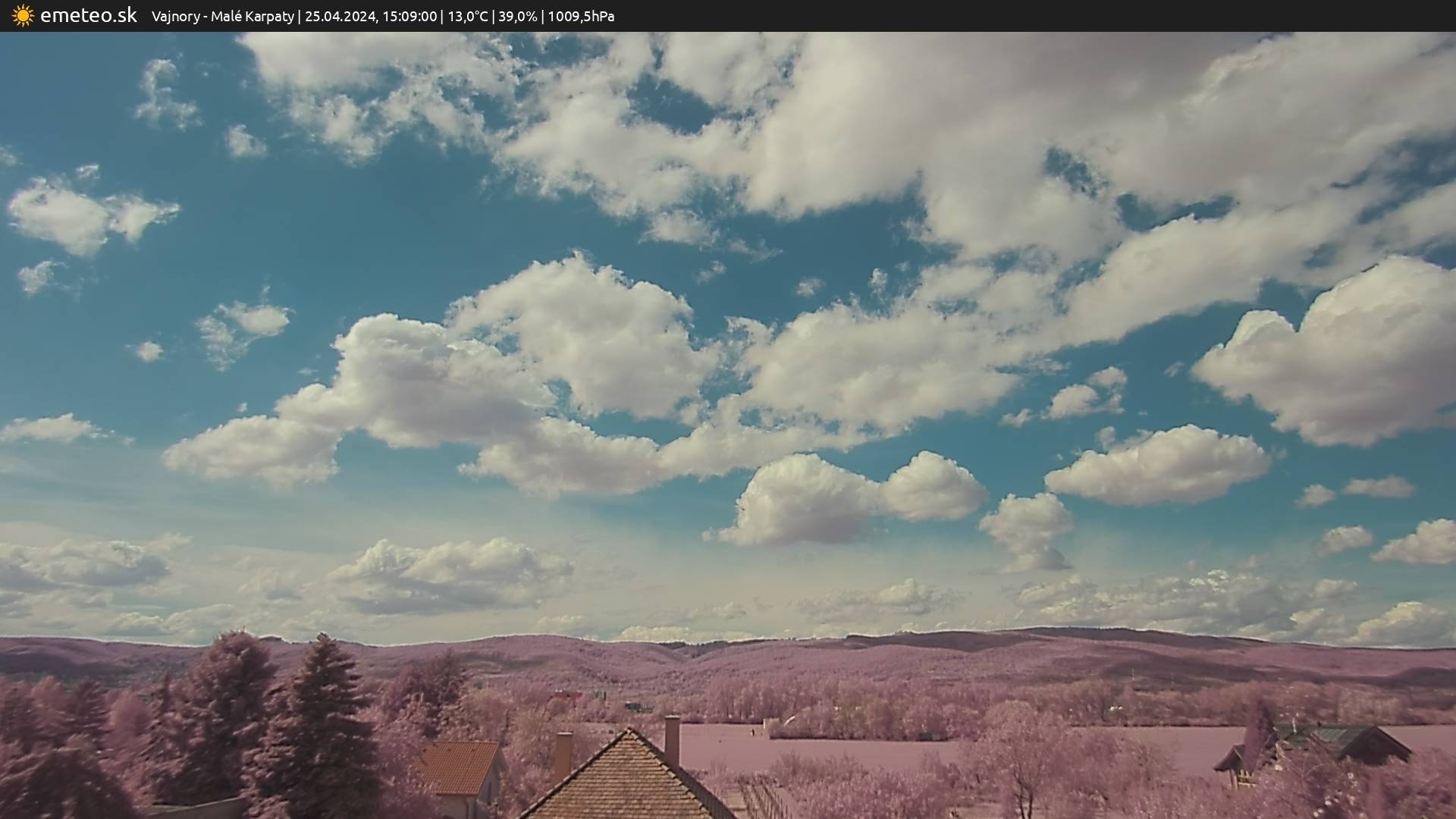This screenshot has height=819, width=1456.
Task: Click the Vajnory - Malé Karpaty location label
Action: (222, 17)
